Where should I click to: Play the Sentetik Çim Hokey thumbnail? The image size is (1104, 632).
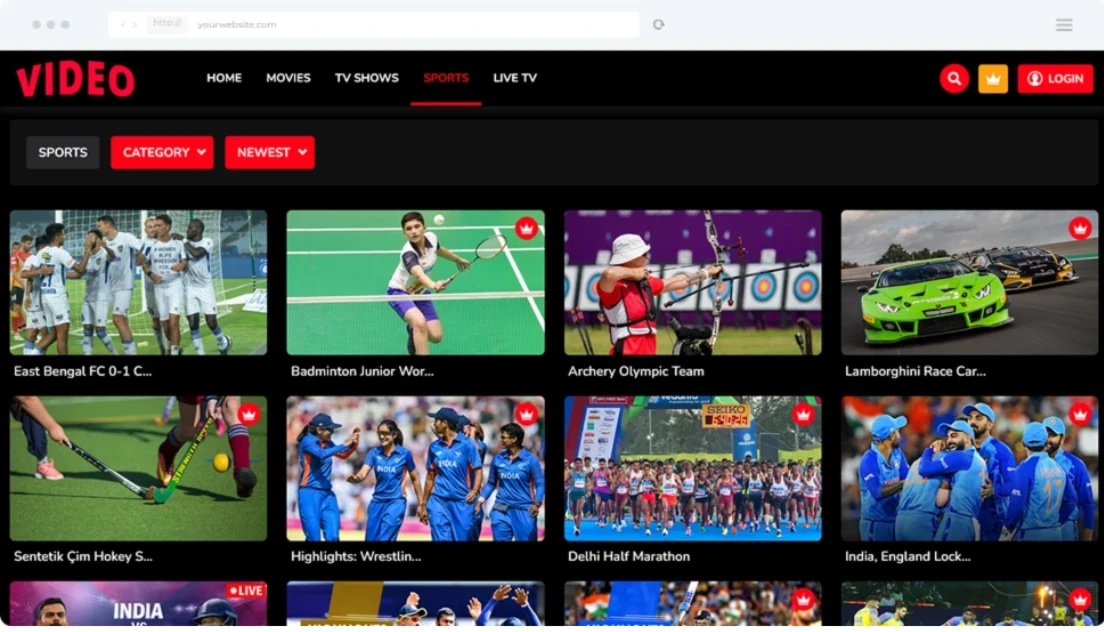[x=138, y=468]
